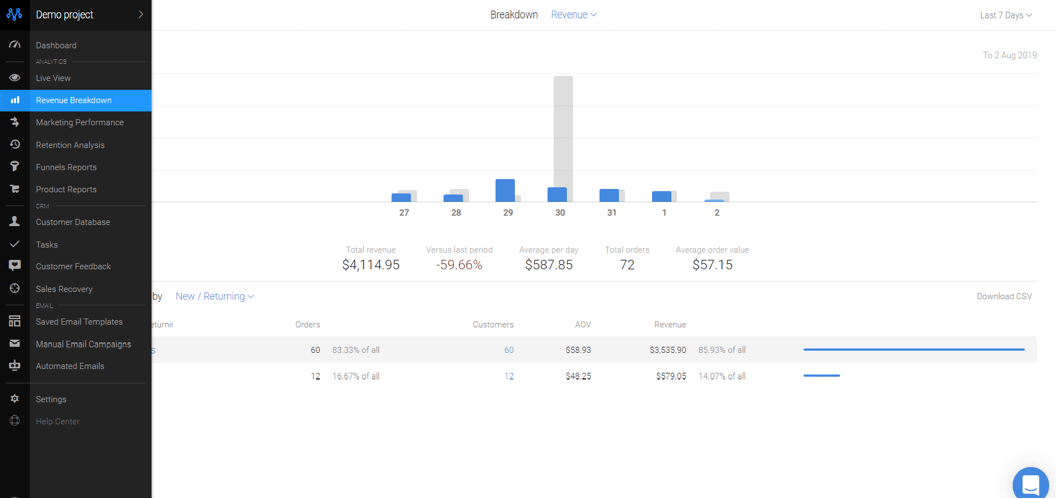
Task: Click the Live View eye icon
Action: tap(14, 78)
